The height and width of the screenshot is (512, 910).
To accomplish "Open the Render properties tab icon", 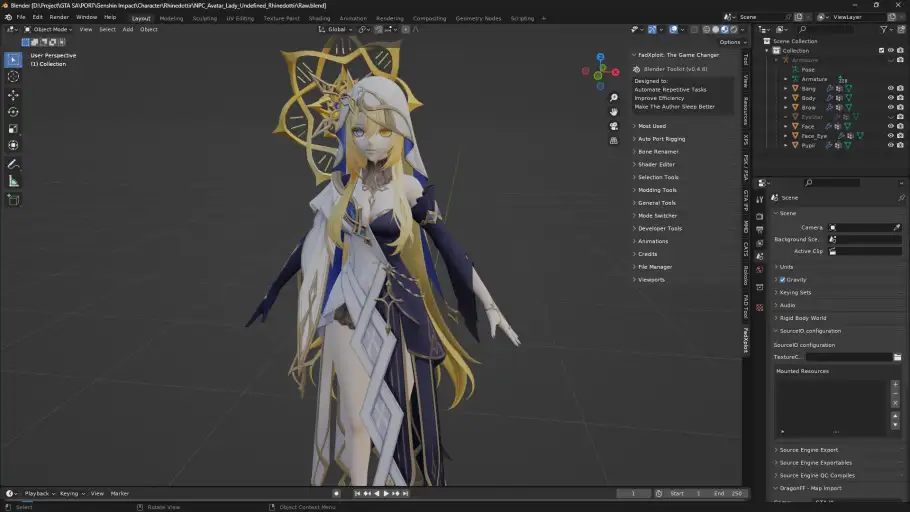I will coord(760,216).
